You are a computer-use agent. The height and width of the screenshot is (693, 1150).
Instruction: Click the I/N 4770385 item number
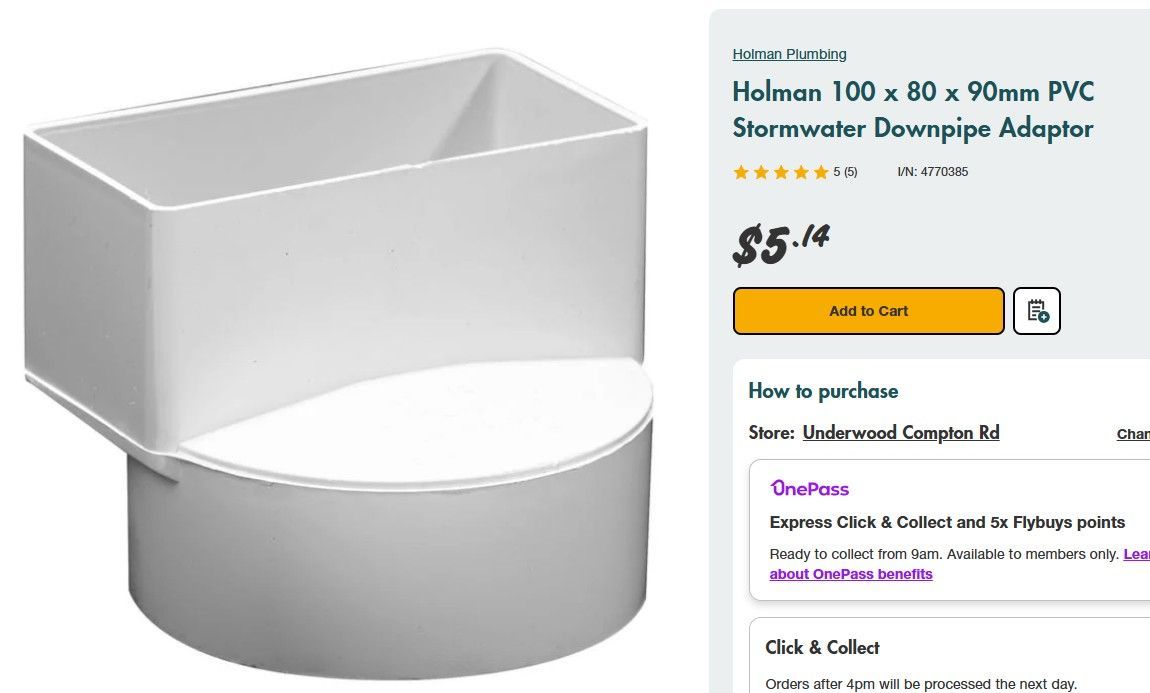(x=931, y=172)
